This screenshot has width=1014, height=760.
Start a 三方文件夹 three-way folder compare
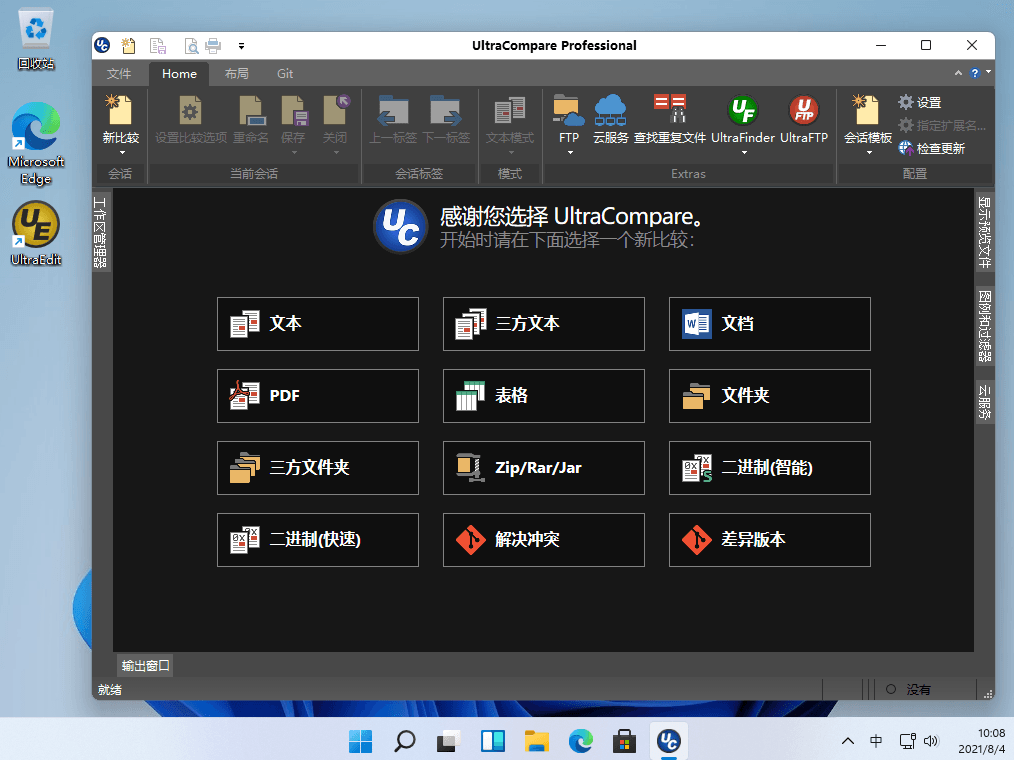tap(318, 468)
